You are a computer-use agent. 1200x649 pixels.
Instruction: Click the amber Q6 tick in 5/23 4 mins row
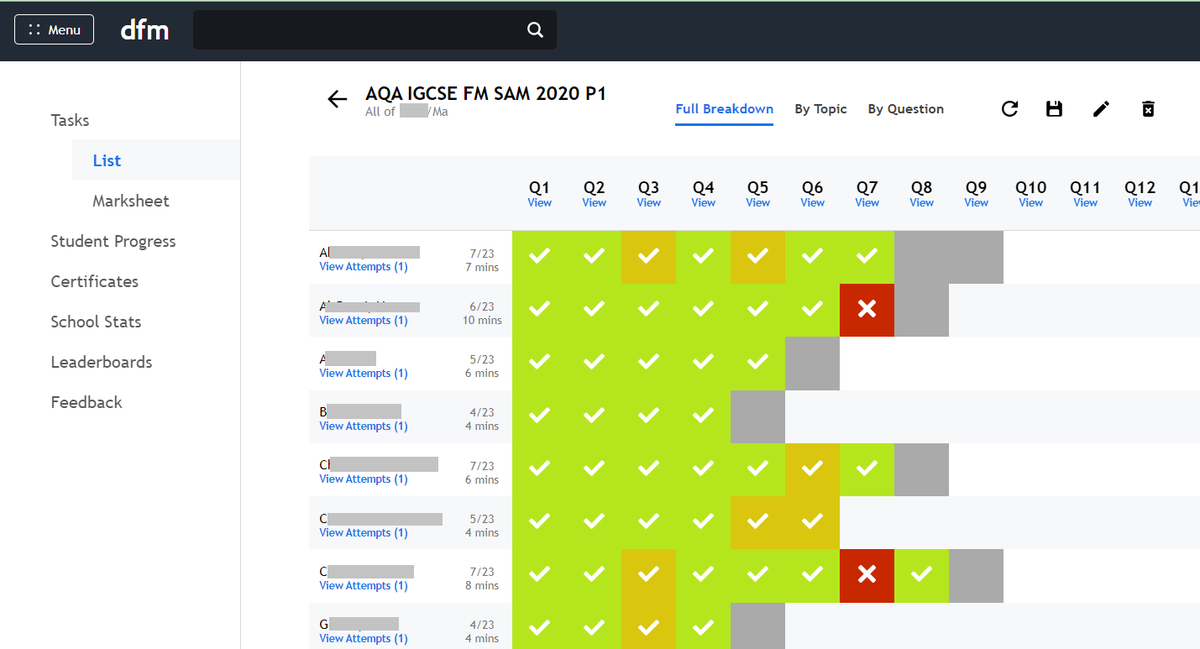pyautogui.click(x=812, y=523)
